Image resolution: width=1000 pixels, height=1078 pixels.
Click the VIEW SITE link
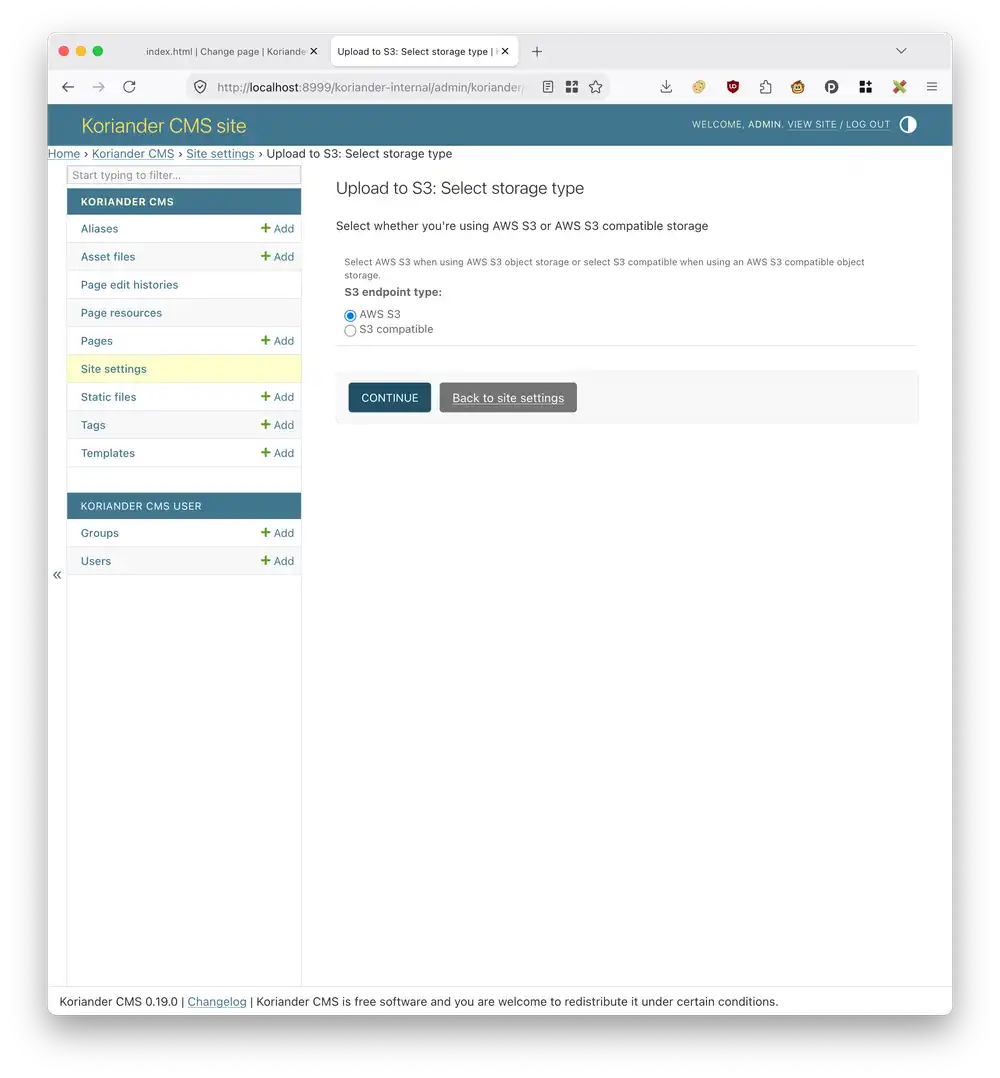click(812, 124)
